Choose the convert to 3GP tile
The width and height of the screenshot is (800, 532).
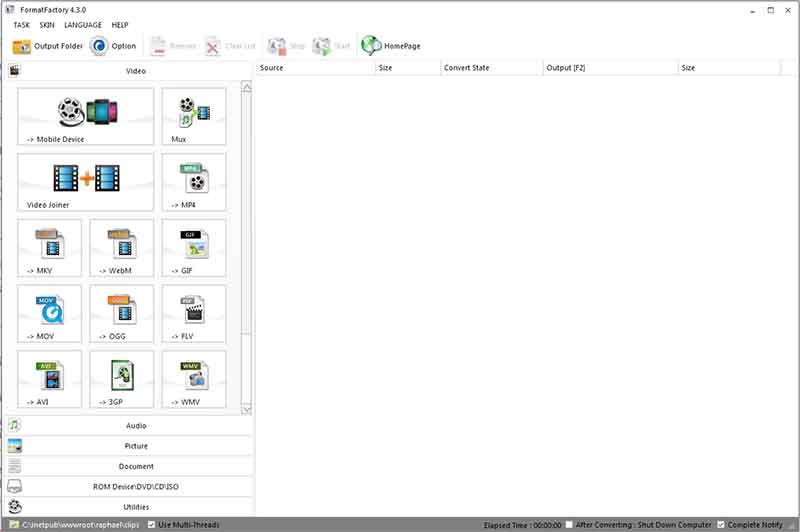121,379
